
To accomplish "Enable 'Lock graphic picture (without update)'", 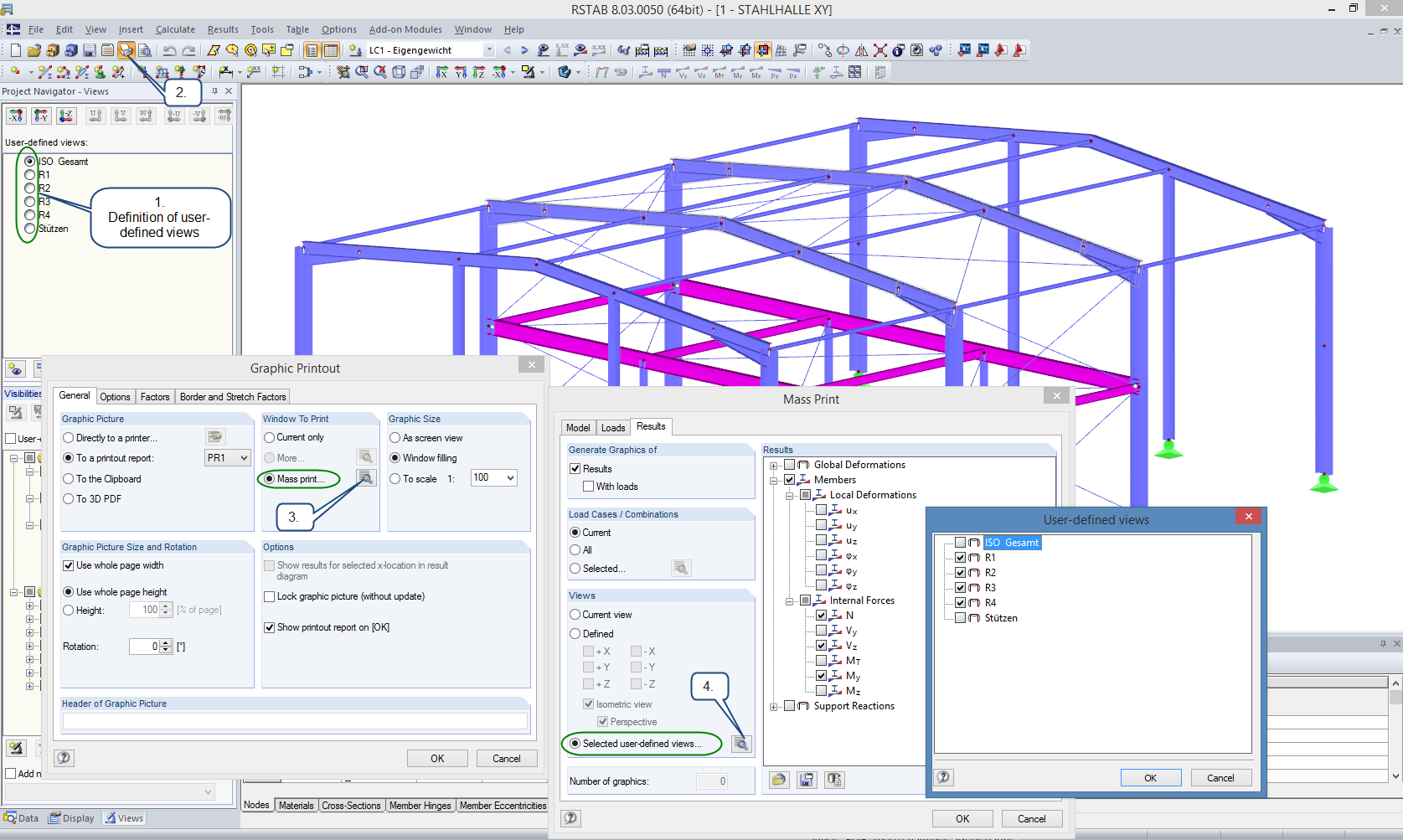I will tap(270, 596).
